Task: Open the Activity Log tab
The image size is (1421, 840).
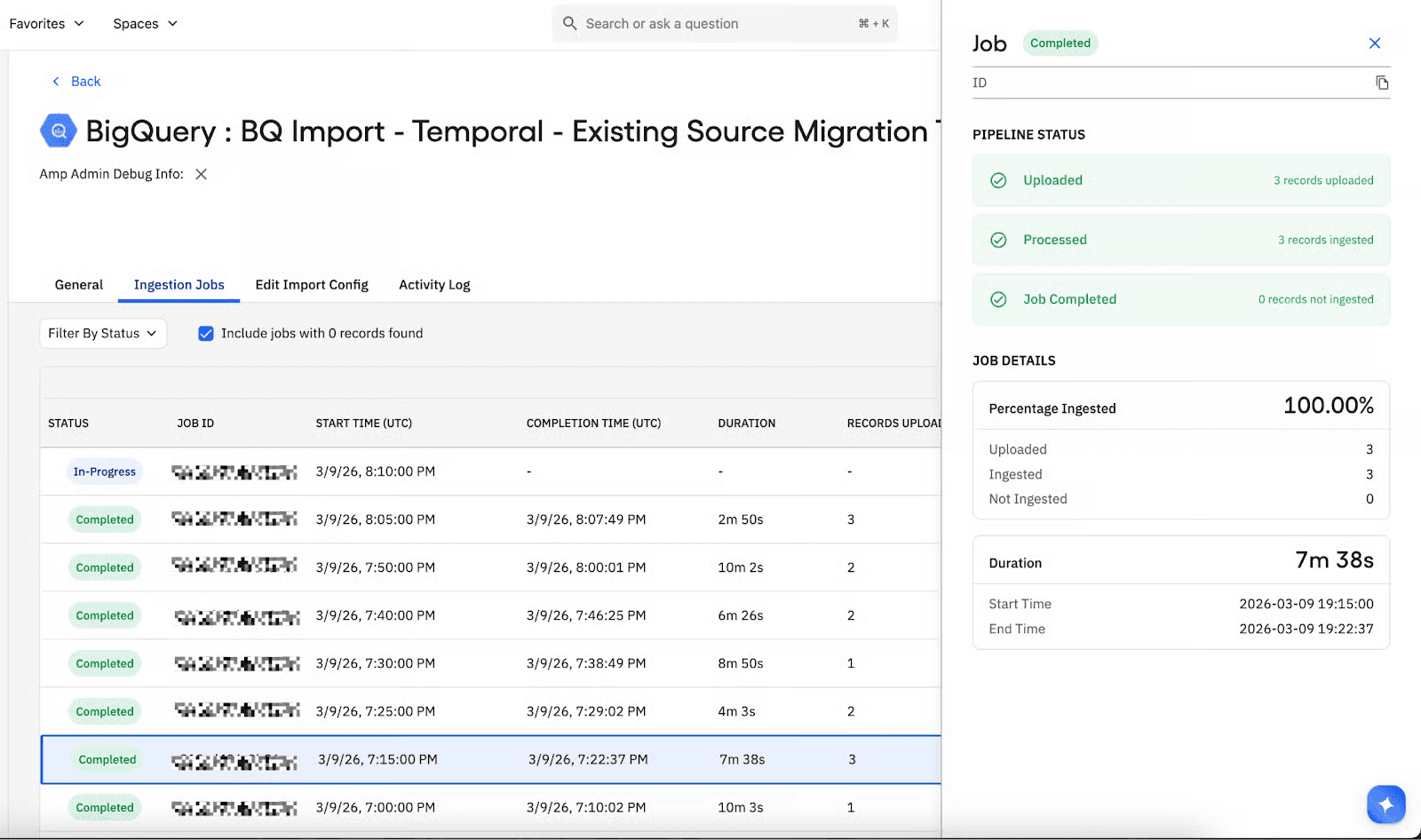Action: click(x=434, y=285)
